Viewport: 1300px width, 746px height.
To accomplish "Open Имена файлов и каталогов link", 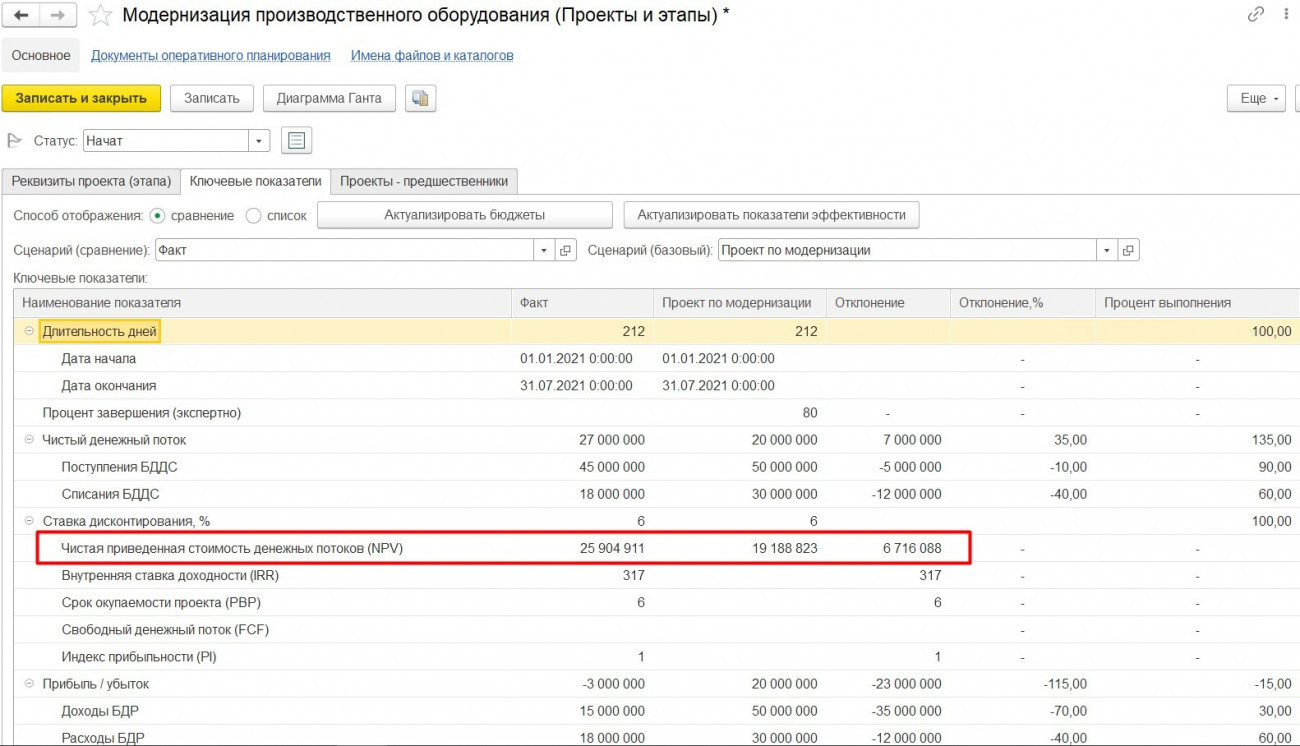I will 432,56.
